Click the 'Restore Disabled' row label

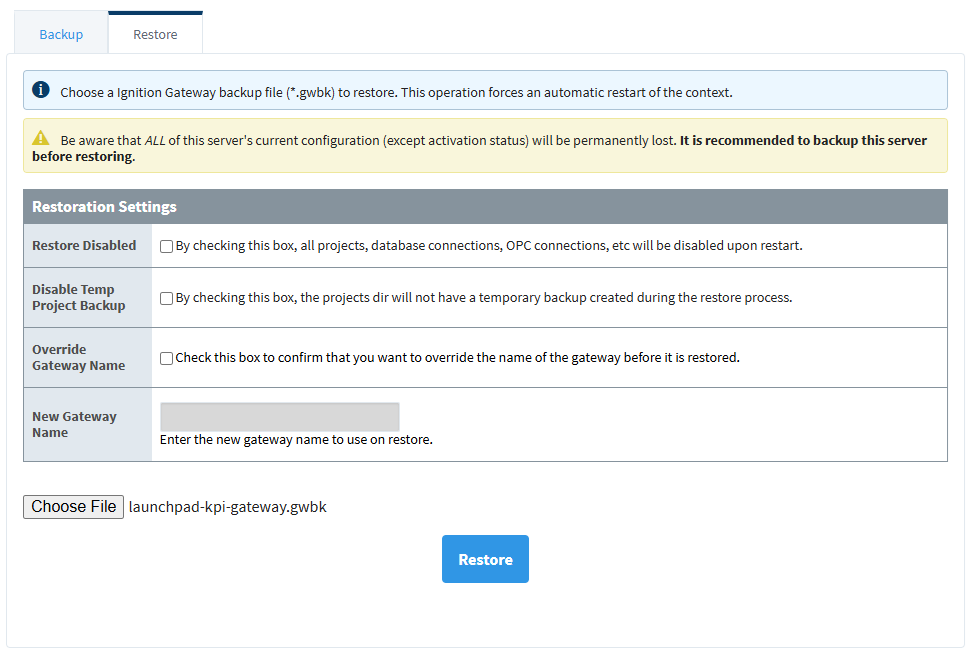click(x=84, y=246)
